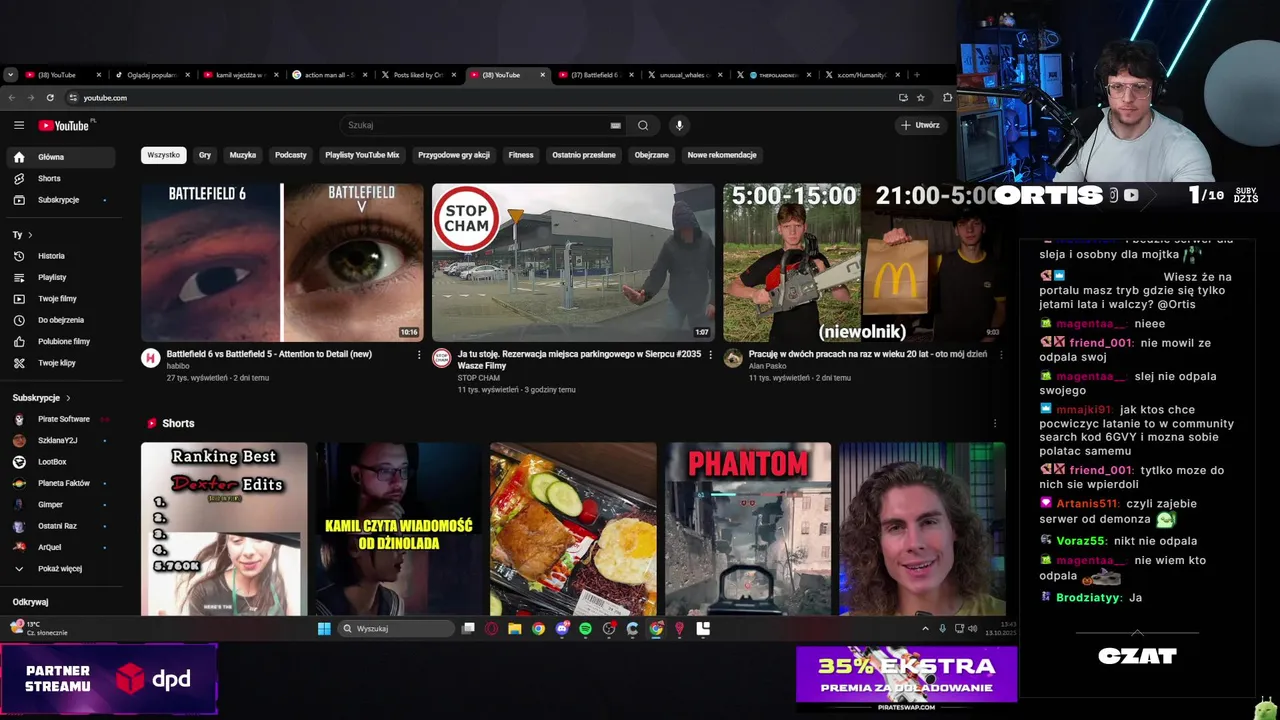The height and width of the screenshot is (720, 1280).
Task: Open Playlisty in the sidebar
Action: coord(62,277)
